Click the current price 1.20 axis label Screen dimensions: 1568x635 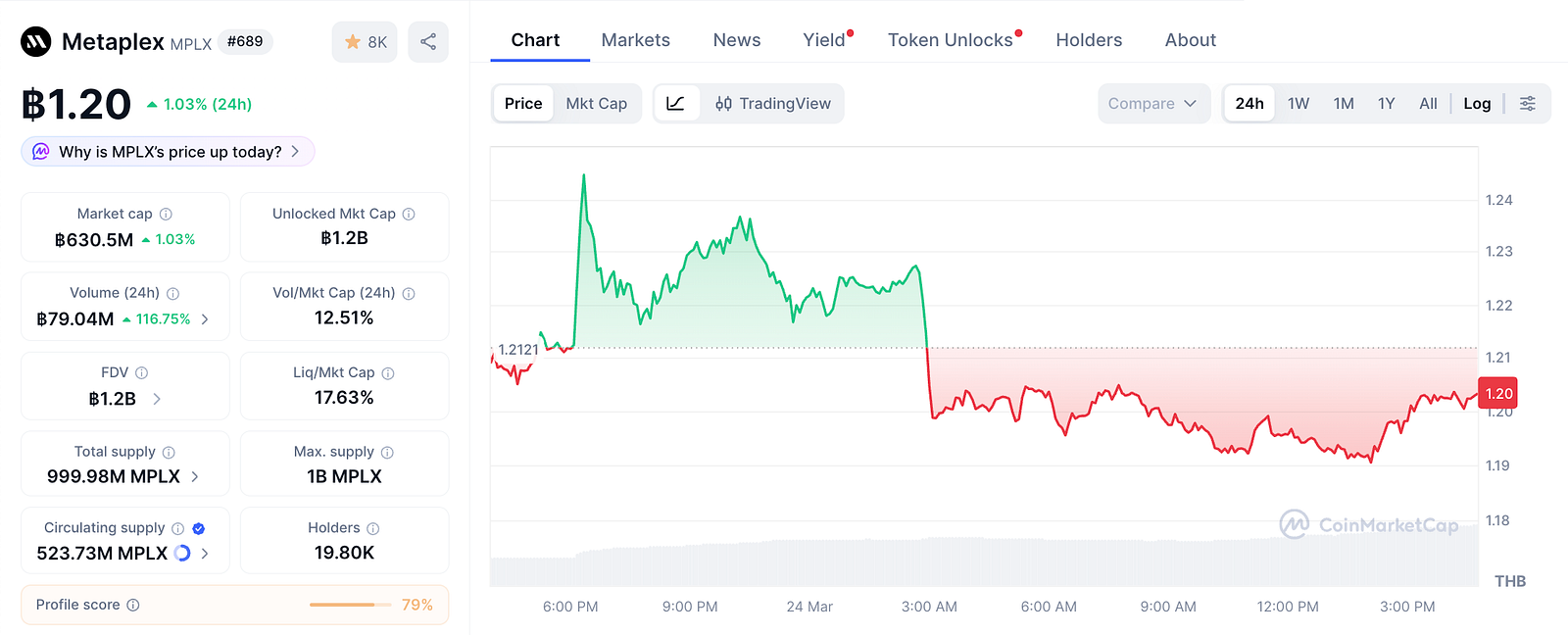[x=1498, y=394]
